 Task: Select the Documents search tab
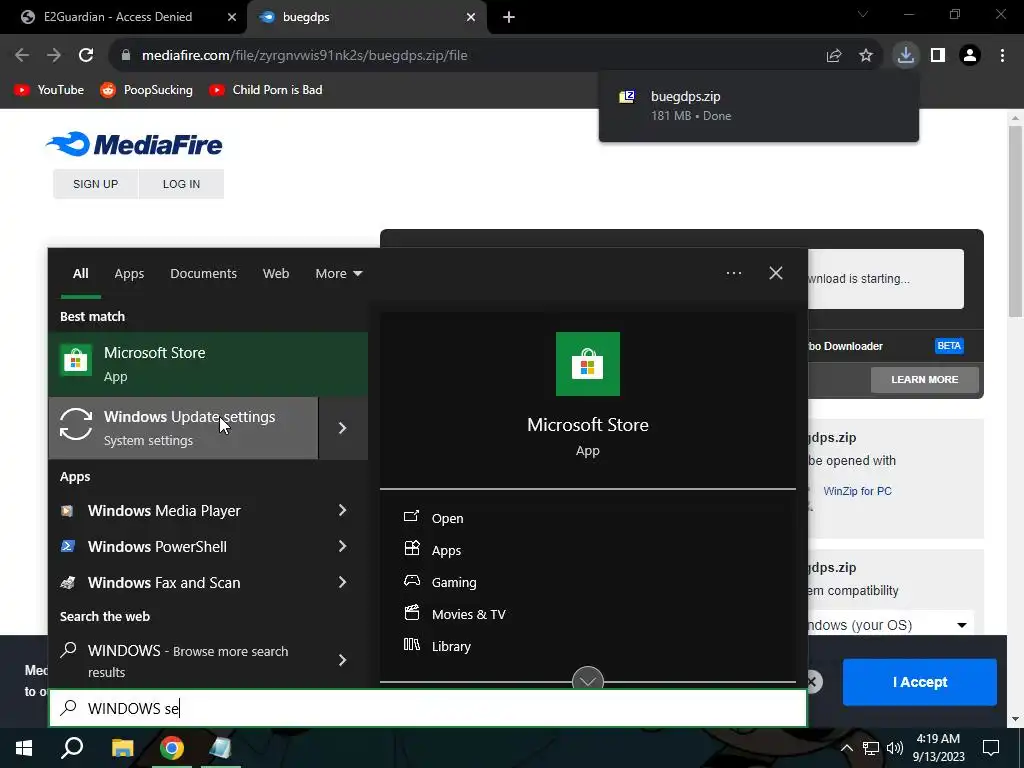click(203, 274)
